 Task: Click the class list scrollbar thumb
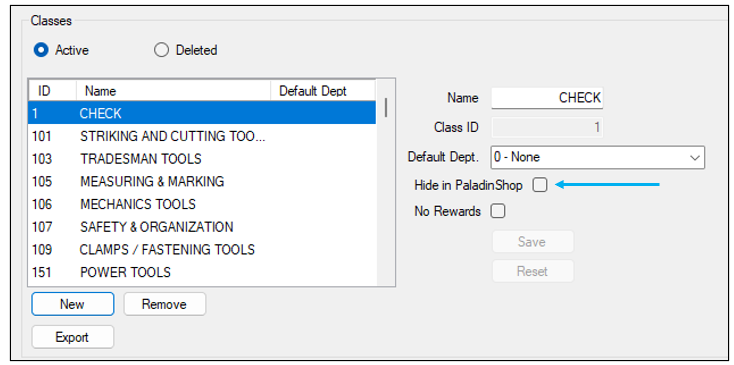coord(386,107)
